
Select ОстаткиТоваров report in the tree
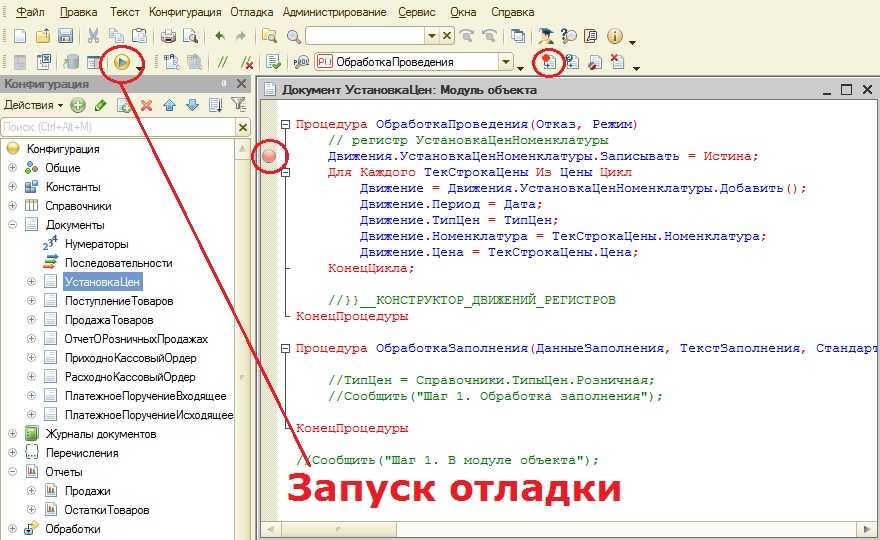pyautogui.click(x=107, y=510)
